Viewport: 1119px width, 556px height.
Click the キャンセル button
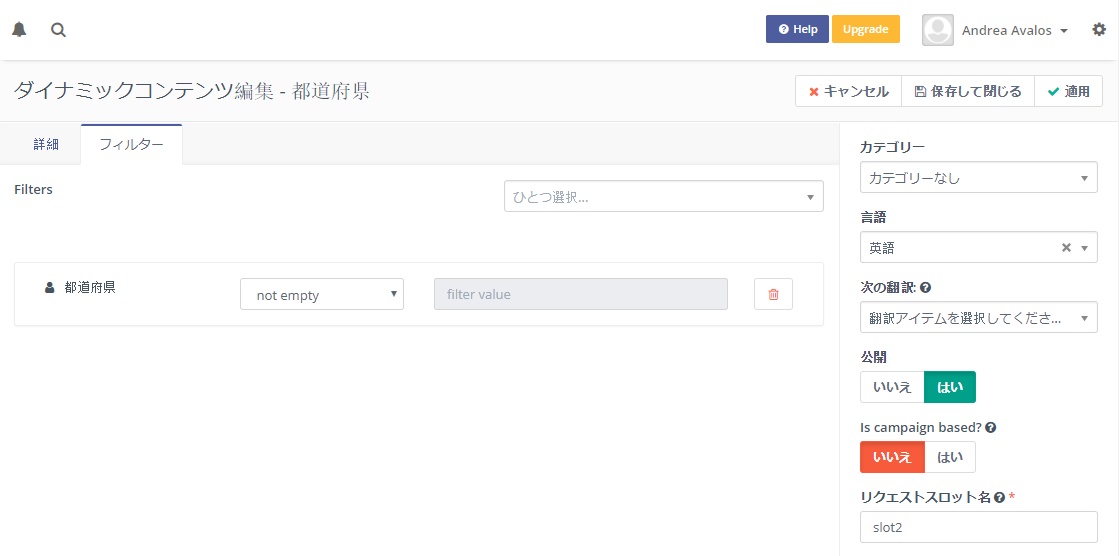849,91
